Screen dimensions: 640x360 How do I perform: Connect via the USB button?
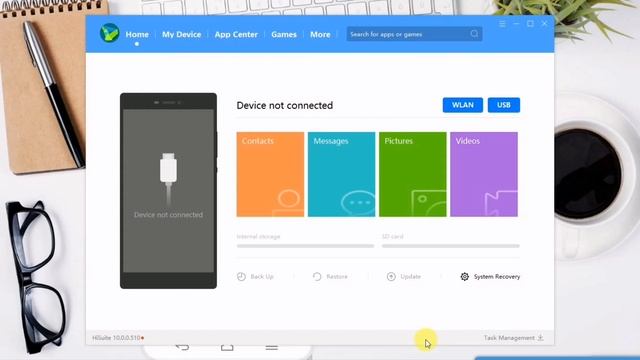[x=504, y=105]
